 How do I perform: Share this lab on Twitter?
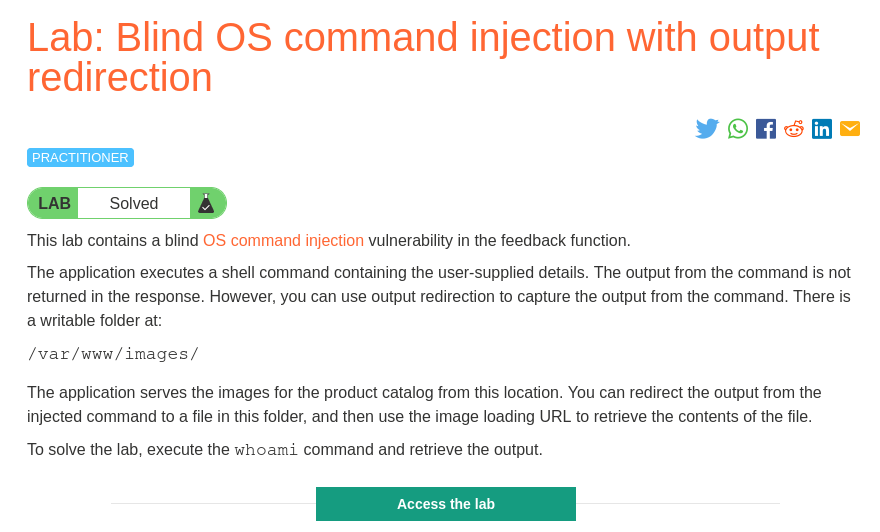pyautogui.click(x=707, y=129)
